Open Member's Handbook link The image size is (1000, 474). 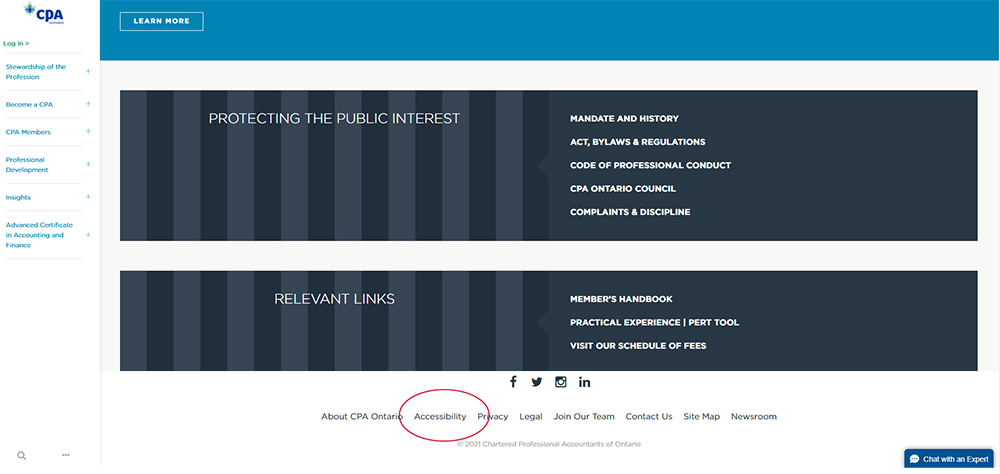tap(621, 299)
